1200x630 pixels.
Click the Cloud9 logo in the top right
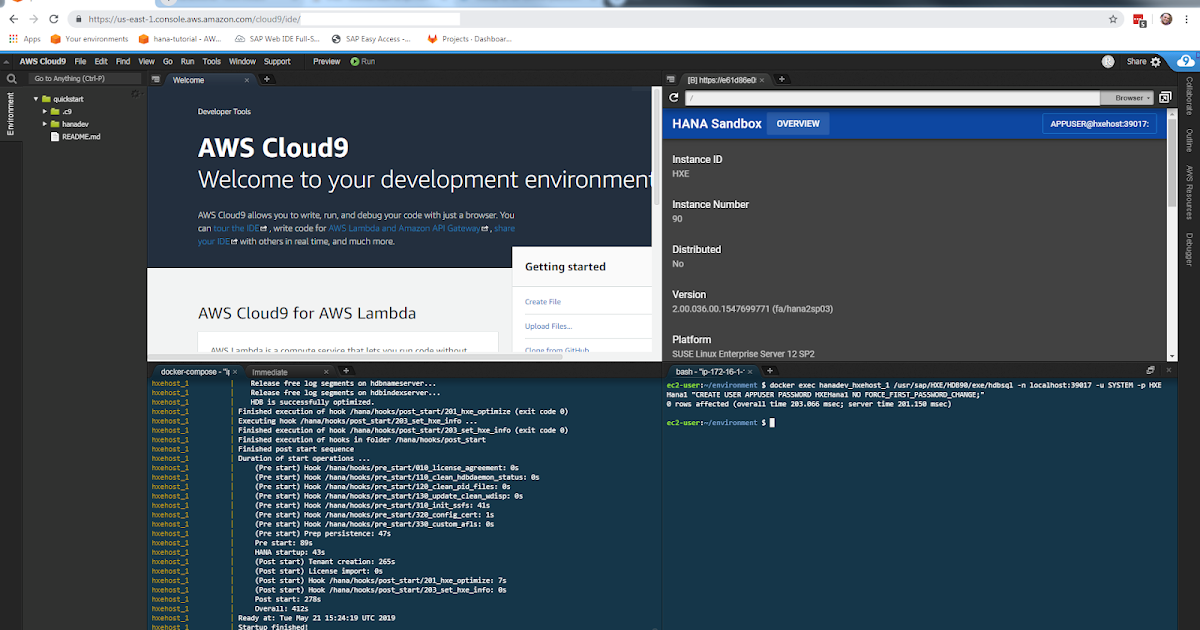click(x=1185, y=61)
